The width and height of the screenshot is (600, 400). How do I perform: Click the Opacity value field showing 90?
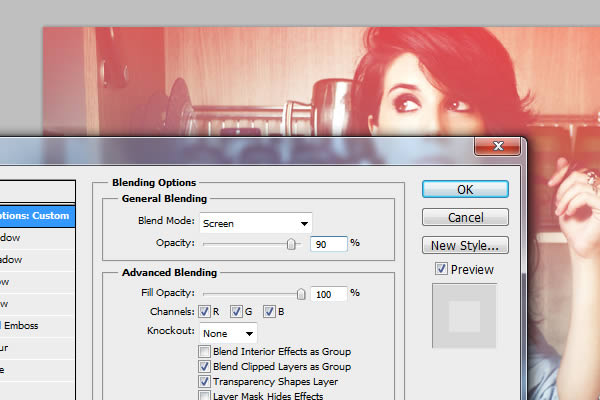point(328,243)
